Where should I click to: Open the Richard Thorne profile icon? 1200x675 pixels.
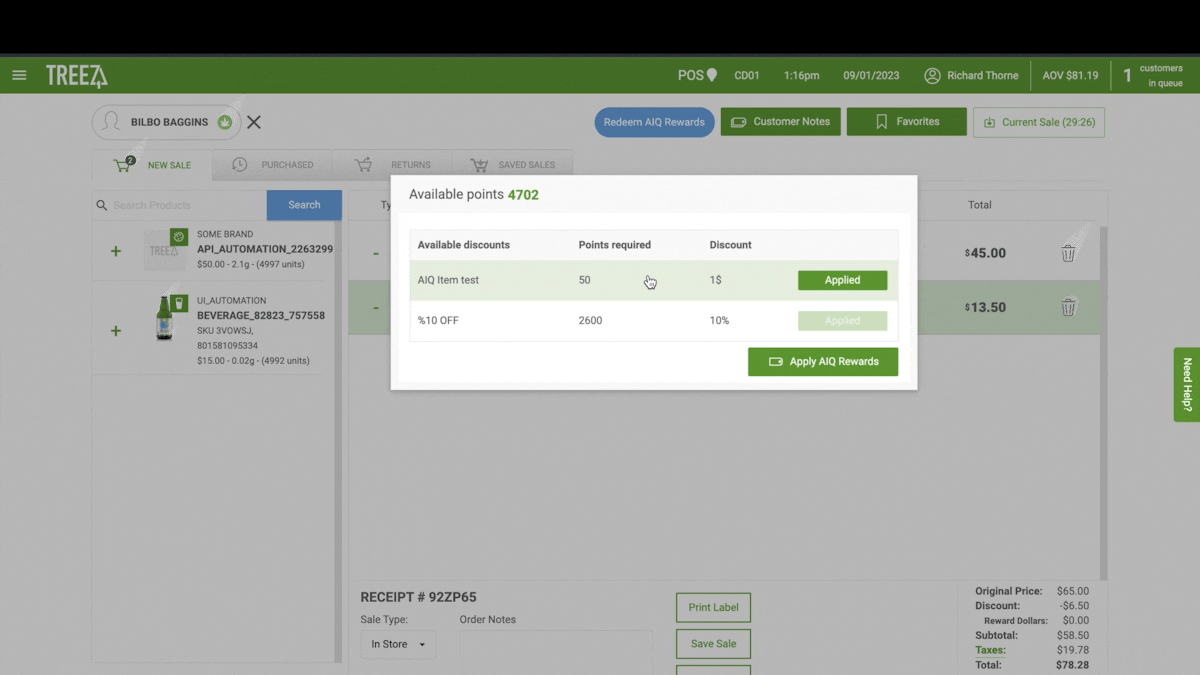(931, 75)
